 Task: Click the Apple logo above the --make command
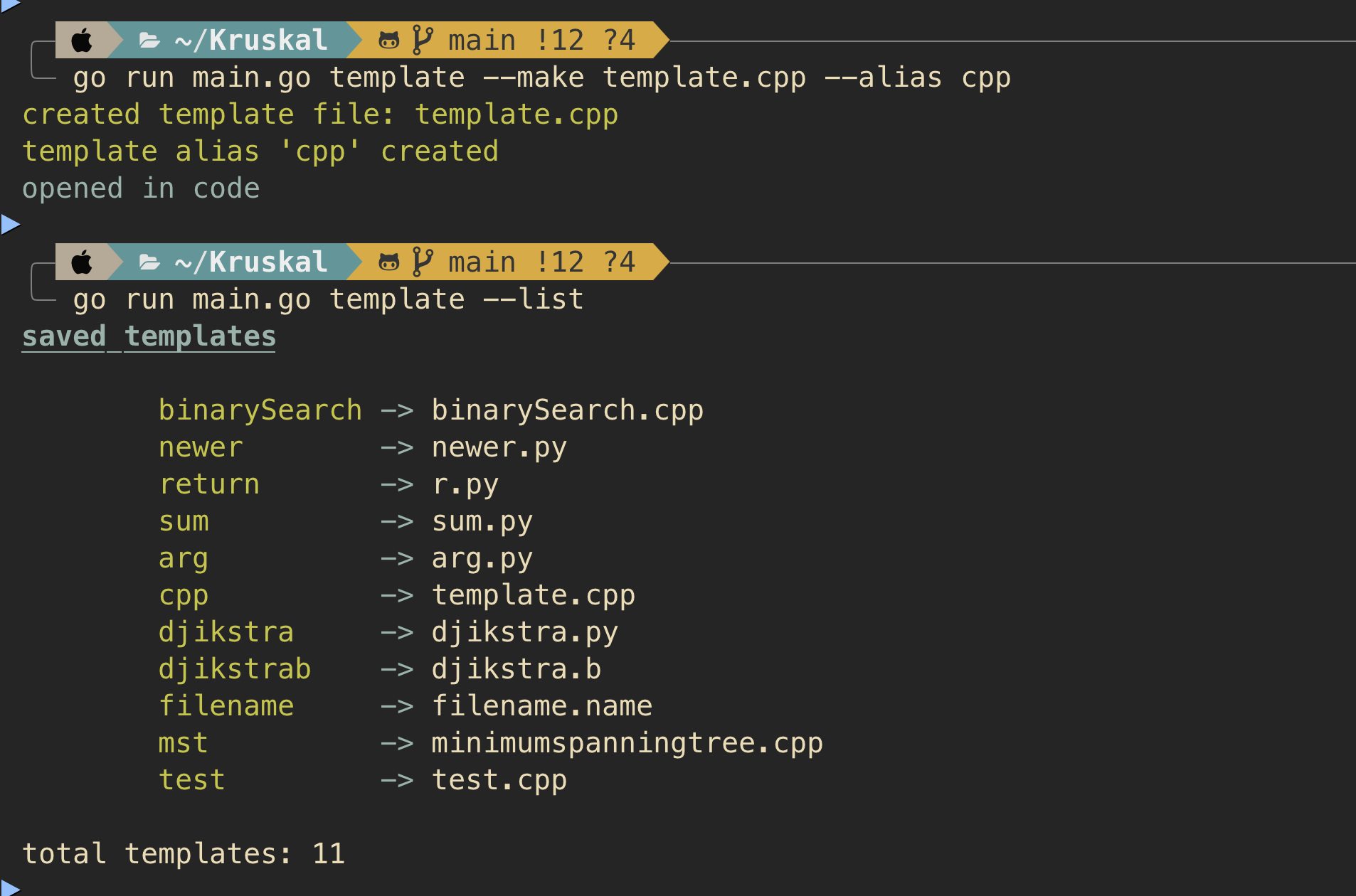pyautogui.click(x=83, y=41)
